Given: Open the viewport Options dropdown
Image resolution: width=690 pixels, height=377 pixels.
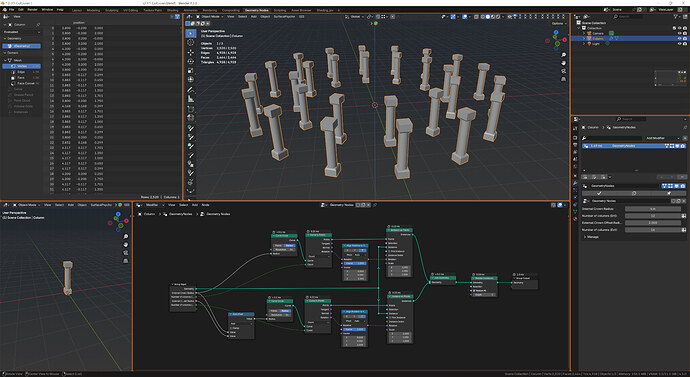Looking at the screenshot, I should pyautogui.click(x=558, y=23).
